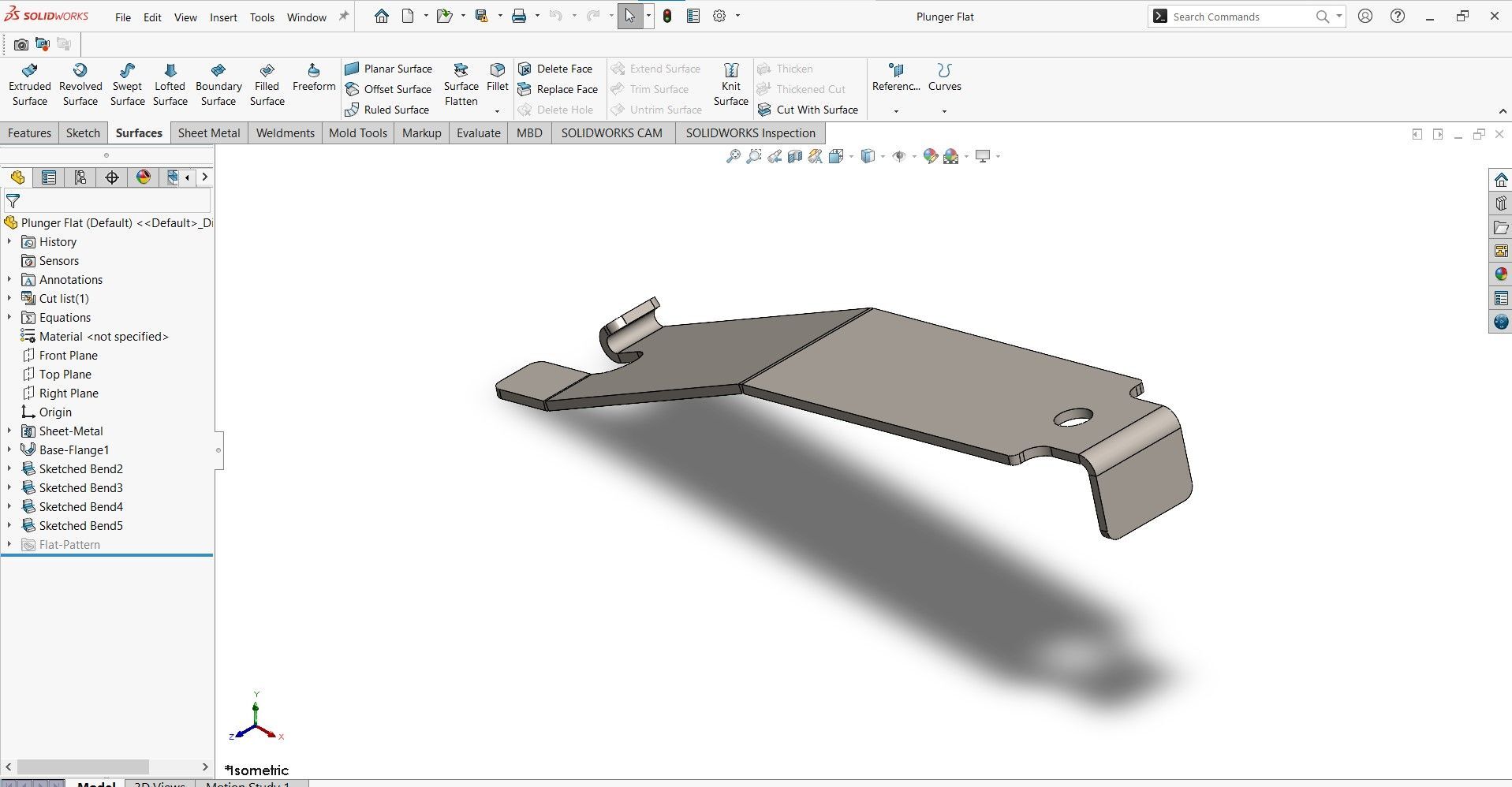Select the Swept Surface tool

[127, 85]
